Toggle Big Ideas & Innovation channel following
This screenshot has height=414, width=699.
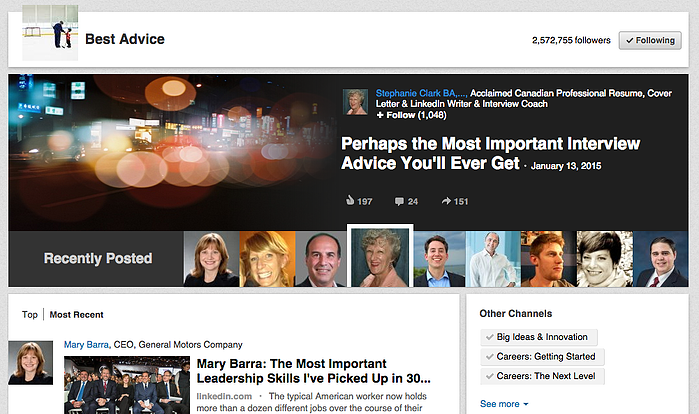coord(539,337)
